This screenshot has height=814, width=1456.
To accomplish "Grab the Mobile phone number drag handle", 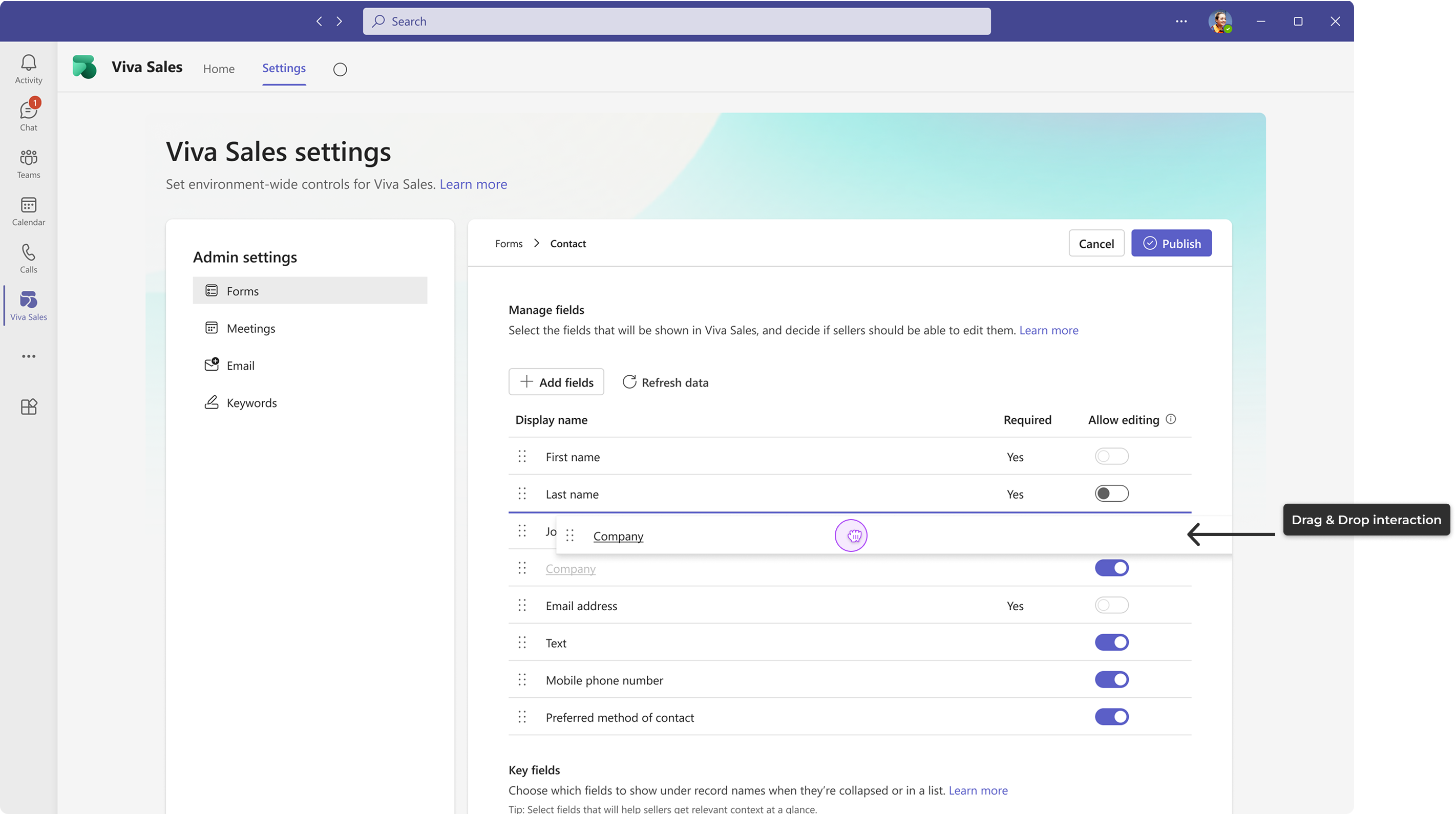I will coord(522,680).
